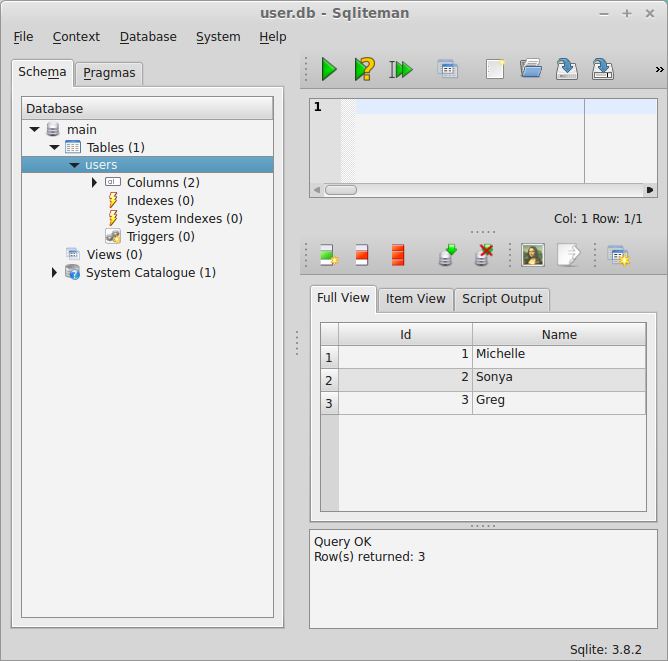Switch to the Item View tab

(415, 298)
